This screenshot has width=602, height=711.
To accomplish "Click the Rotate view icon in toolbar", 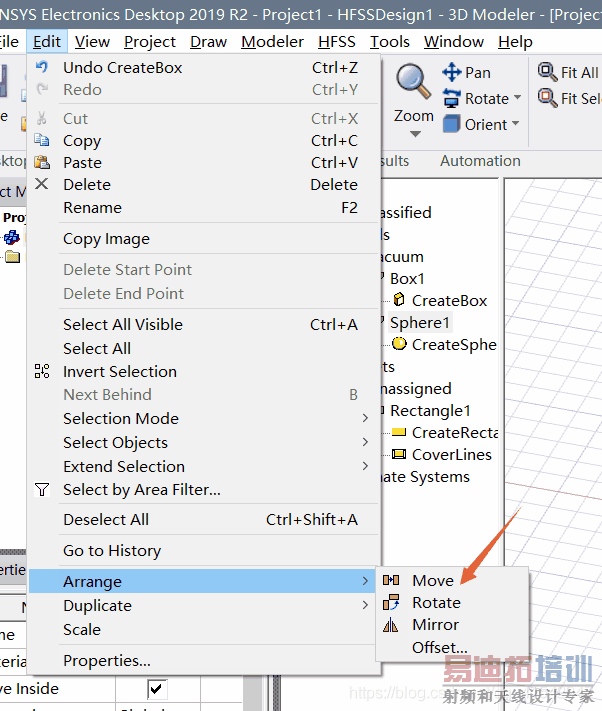I will pyautogui.click(x=452, y=98).
